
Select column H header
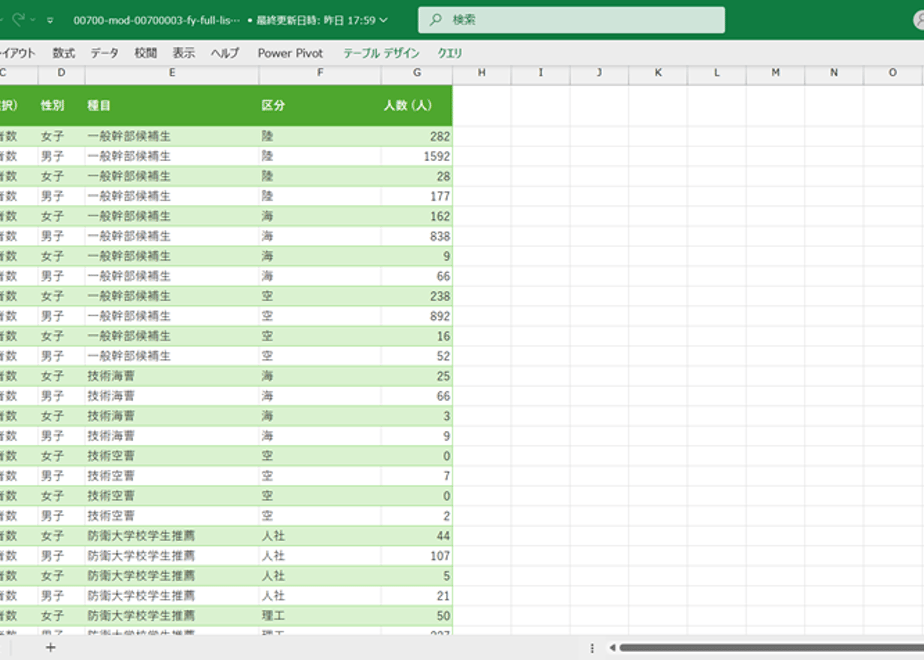click(x=481, y=72)
